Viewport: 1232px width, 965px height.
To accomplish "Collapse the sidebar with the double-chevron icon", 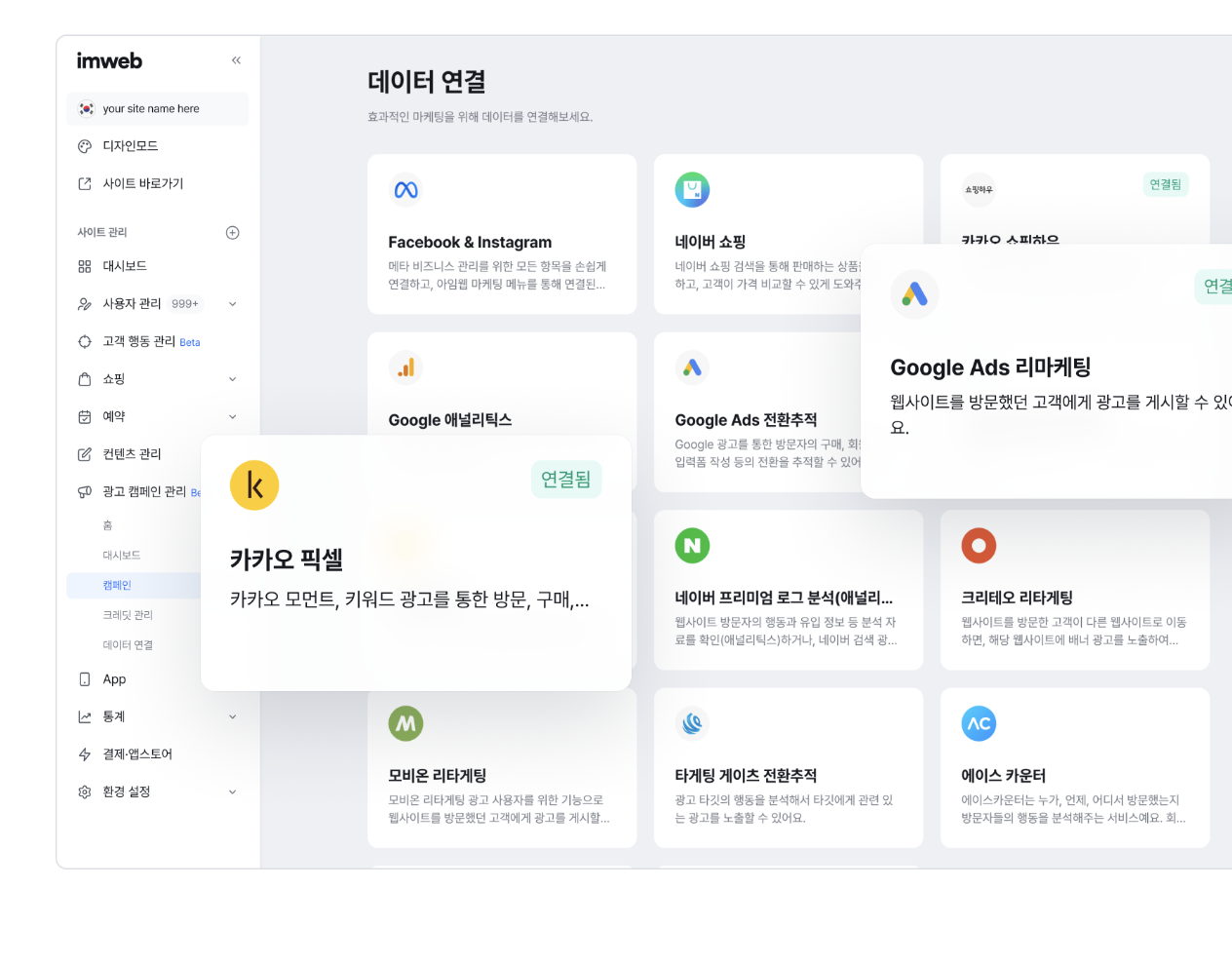I will click(x=236, y=60).
